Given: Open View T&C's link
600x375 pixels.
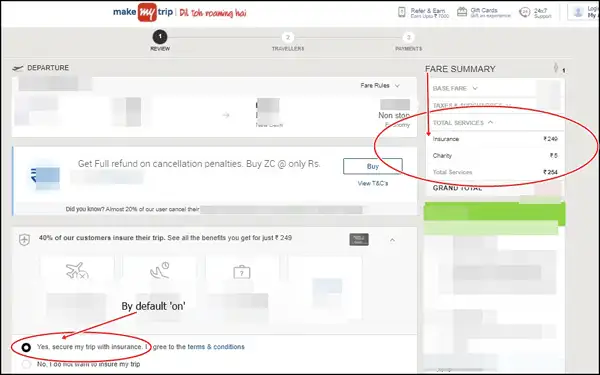Looking at the screenshot, I should pos(373,183).
